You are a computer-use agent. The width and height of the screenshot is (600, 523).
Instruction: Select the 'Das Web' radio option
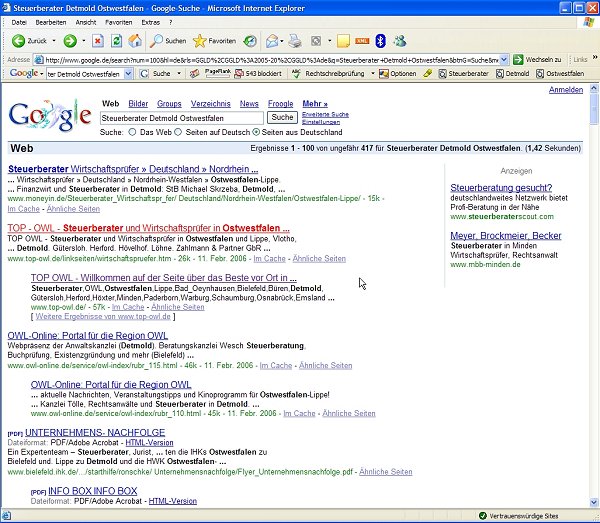(132, 132)
